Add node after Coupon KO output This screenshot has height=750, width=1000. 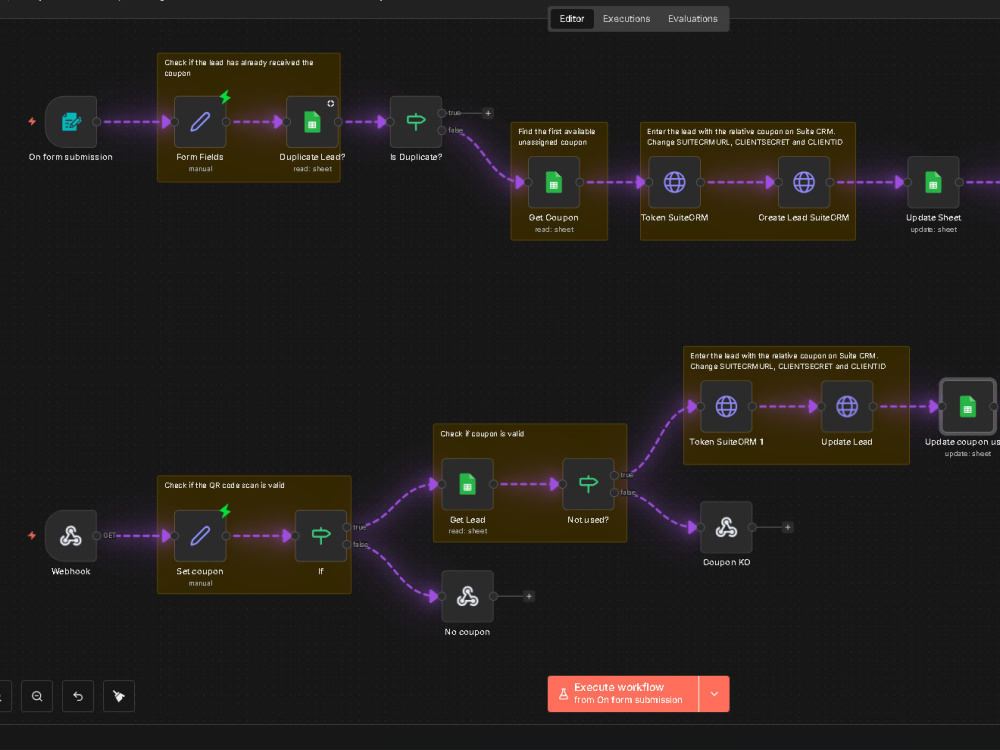788,527
